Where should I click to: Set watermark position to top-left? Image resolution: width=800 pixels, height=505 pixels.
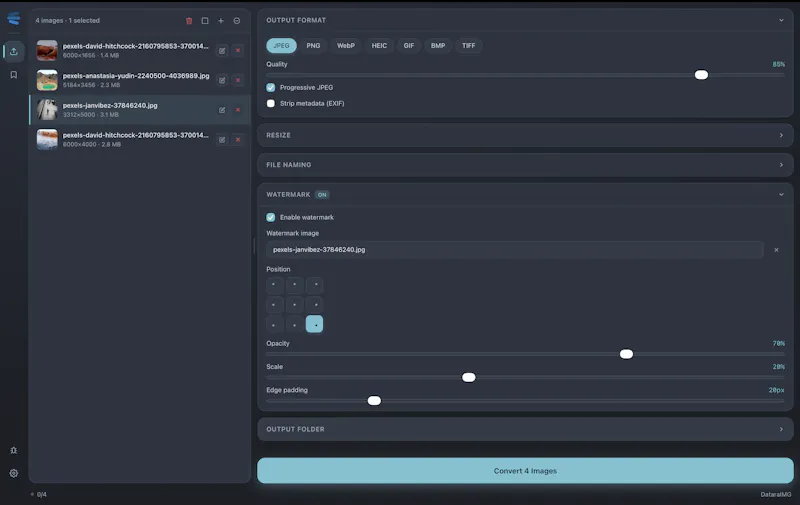pyautogui.click(x=274, y=285)
